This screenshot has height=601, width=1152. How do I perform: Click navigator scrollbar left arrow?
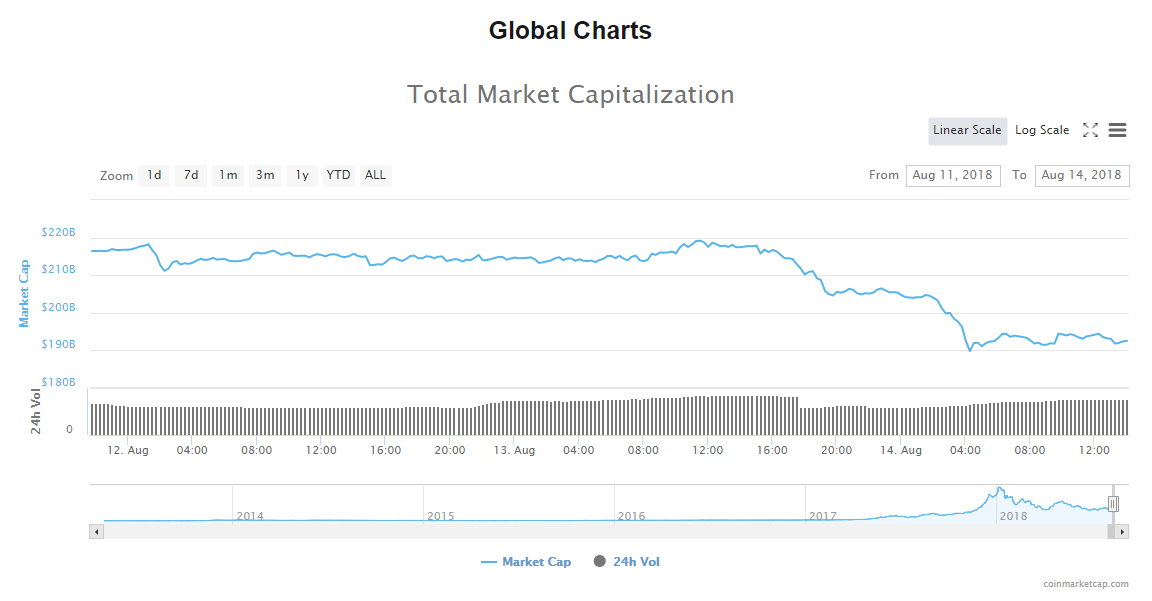[x=97, y=532]
